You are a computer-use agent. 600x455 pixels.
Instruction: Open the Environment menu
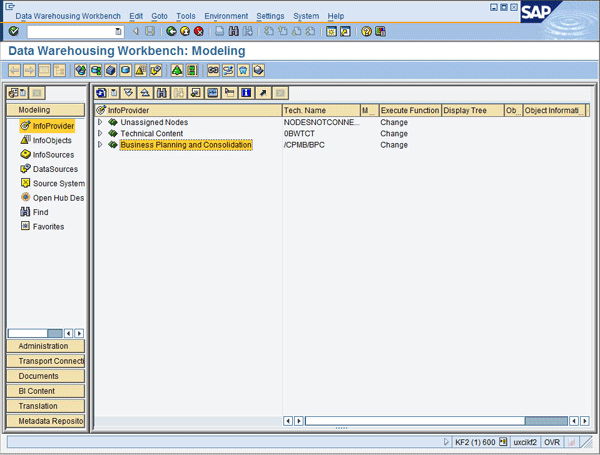point(226,16)
